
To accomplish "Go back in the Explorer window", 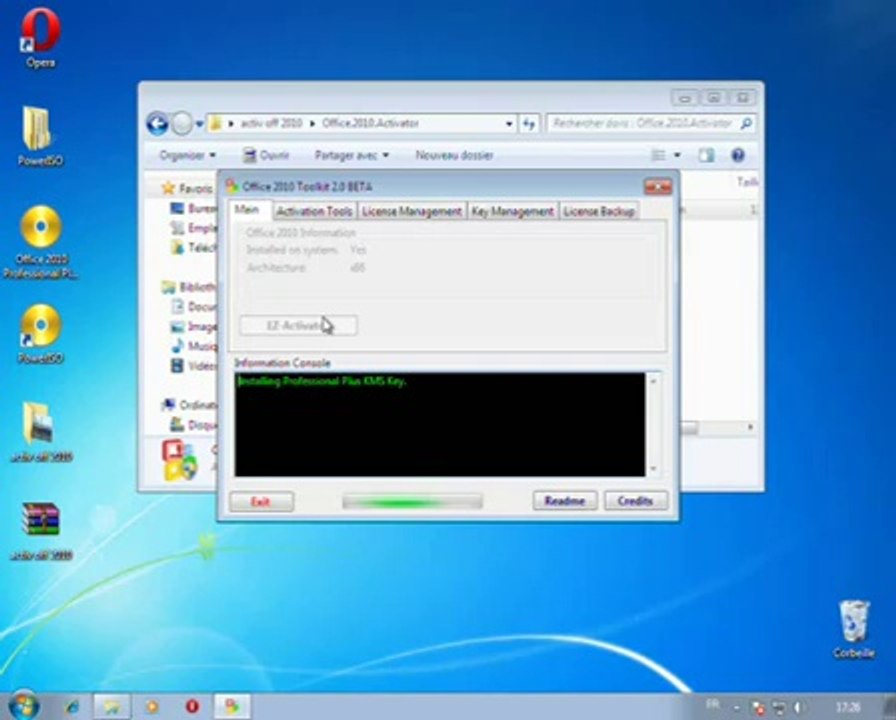I will pyautogui.click(x=157, y=123).
